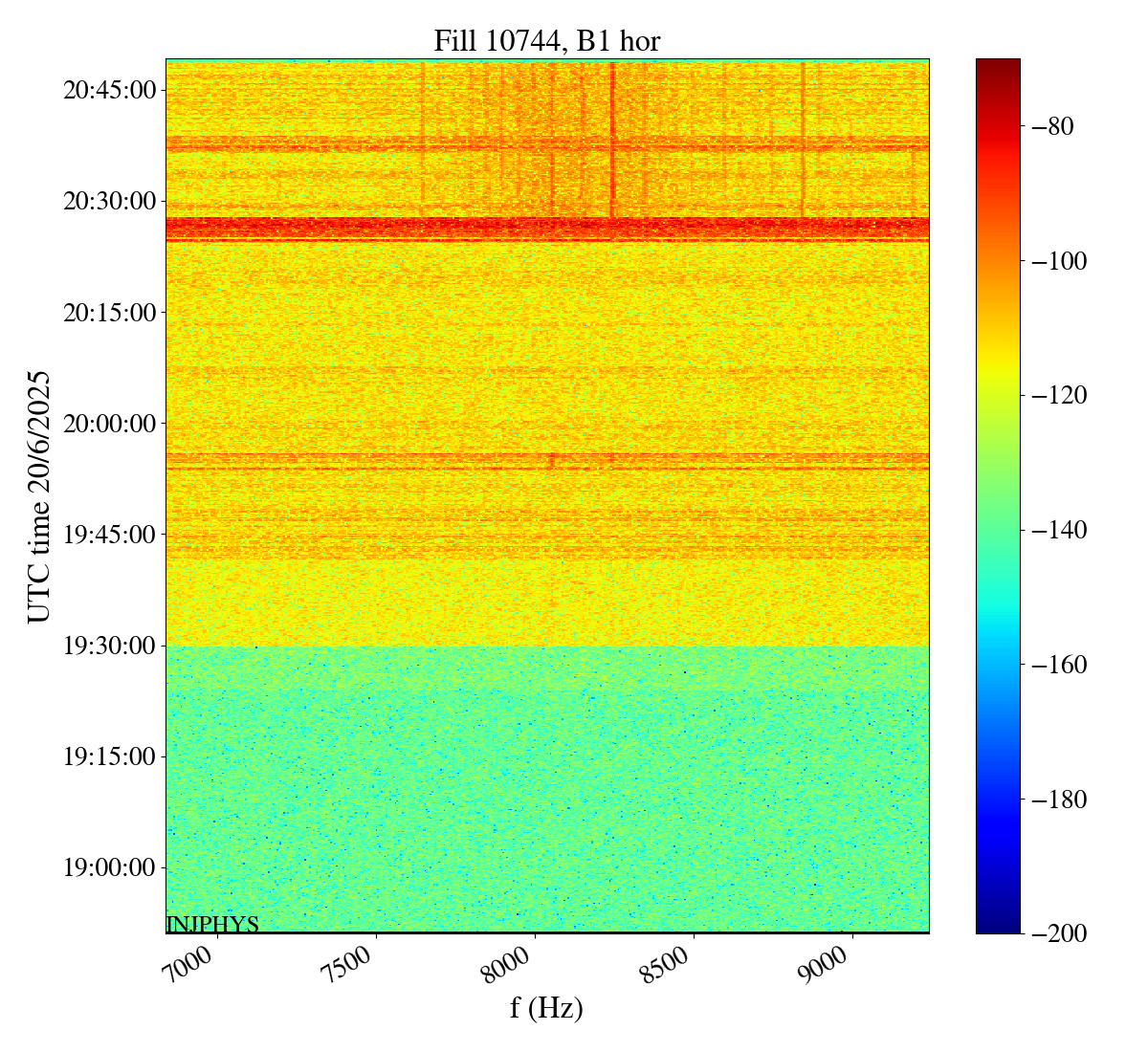Click the 20:00:00 time tick label

pos(109,424)
